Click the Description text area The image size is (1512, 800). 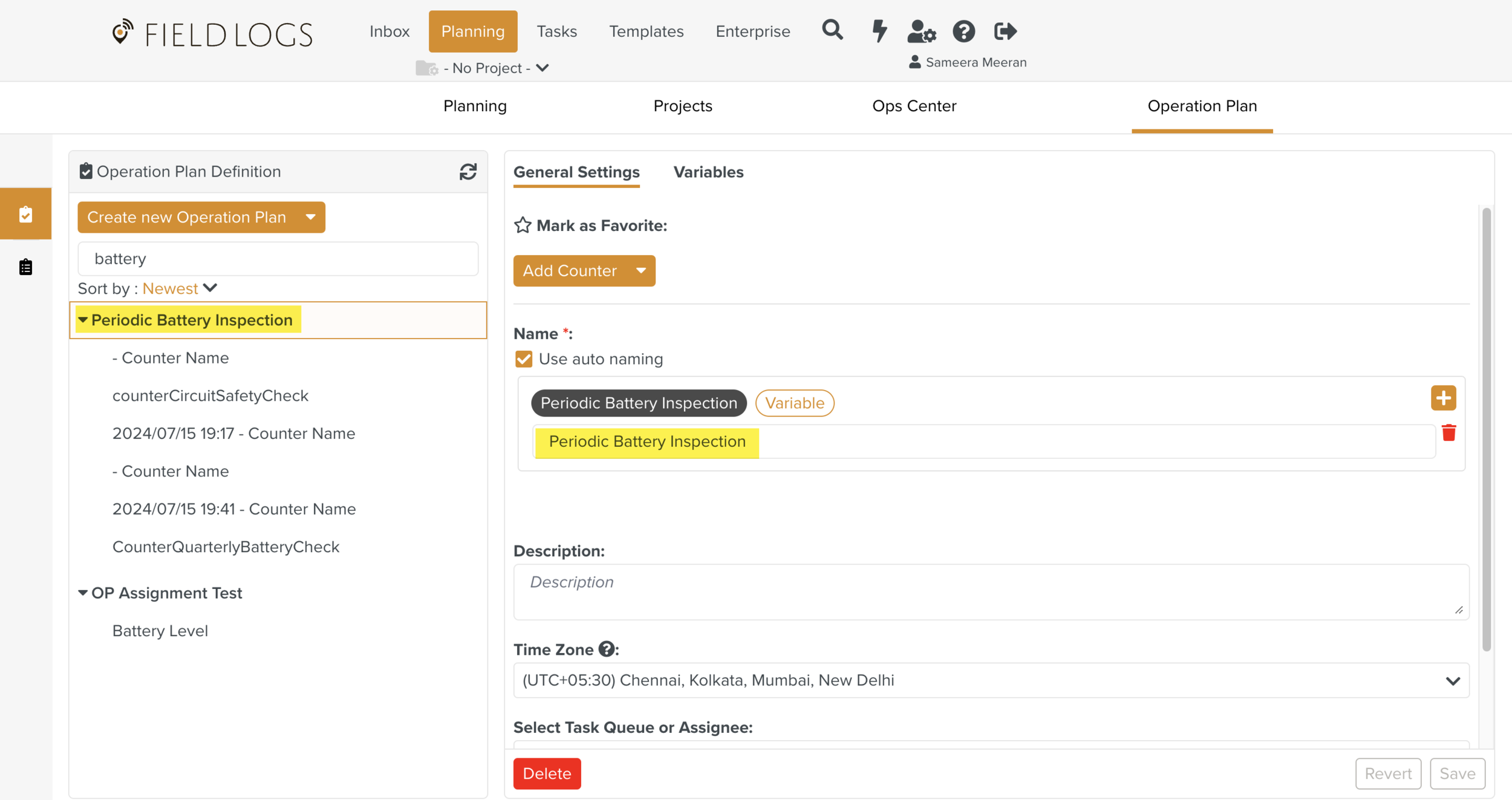coord(991,591)
